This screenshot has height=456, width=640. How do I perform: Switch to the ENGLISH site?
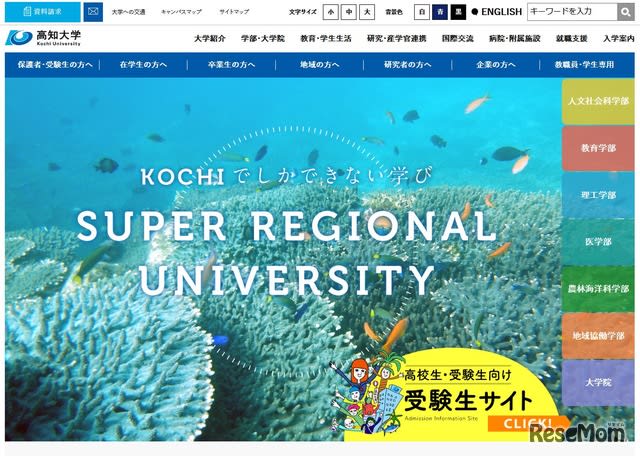point(497,12)
